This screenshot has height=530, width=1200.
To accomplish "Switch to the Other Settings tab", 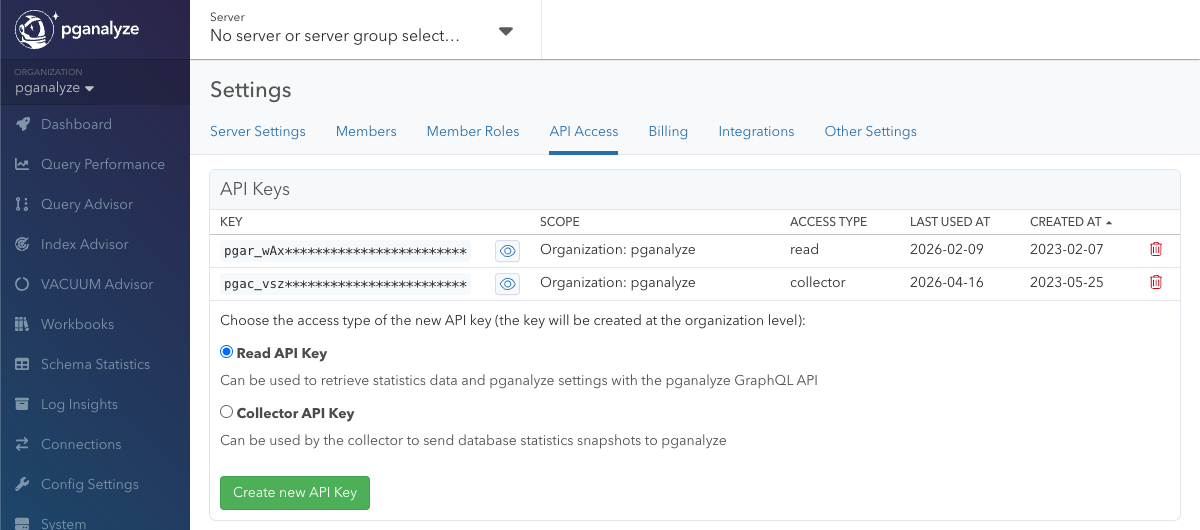I will coord(870,131).
